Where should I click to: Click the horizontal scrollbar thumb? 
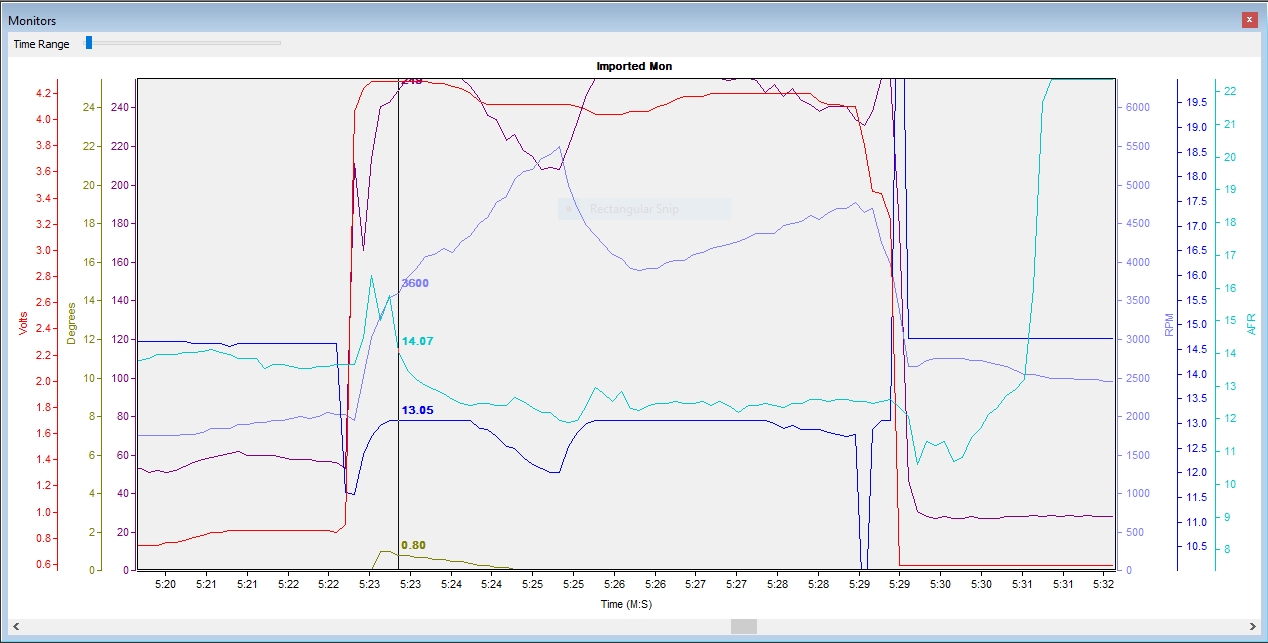(x=744, y=626)
